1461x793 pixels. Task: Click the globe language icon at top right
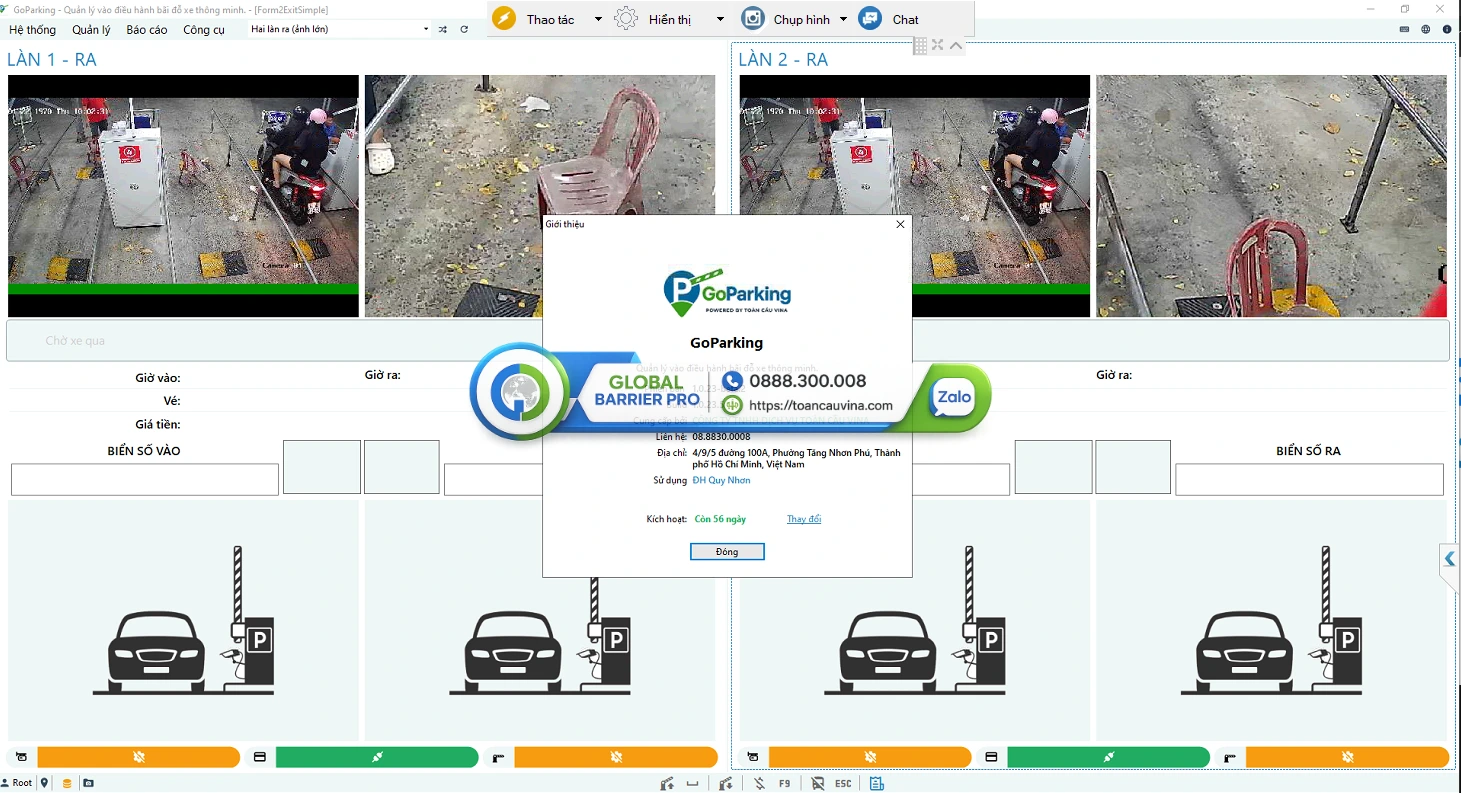coord(1426,29)
